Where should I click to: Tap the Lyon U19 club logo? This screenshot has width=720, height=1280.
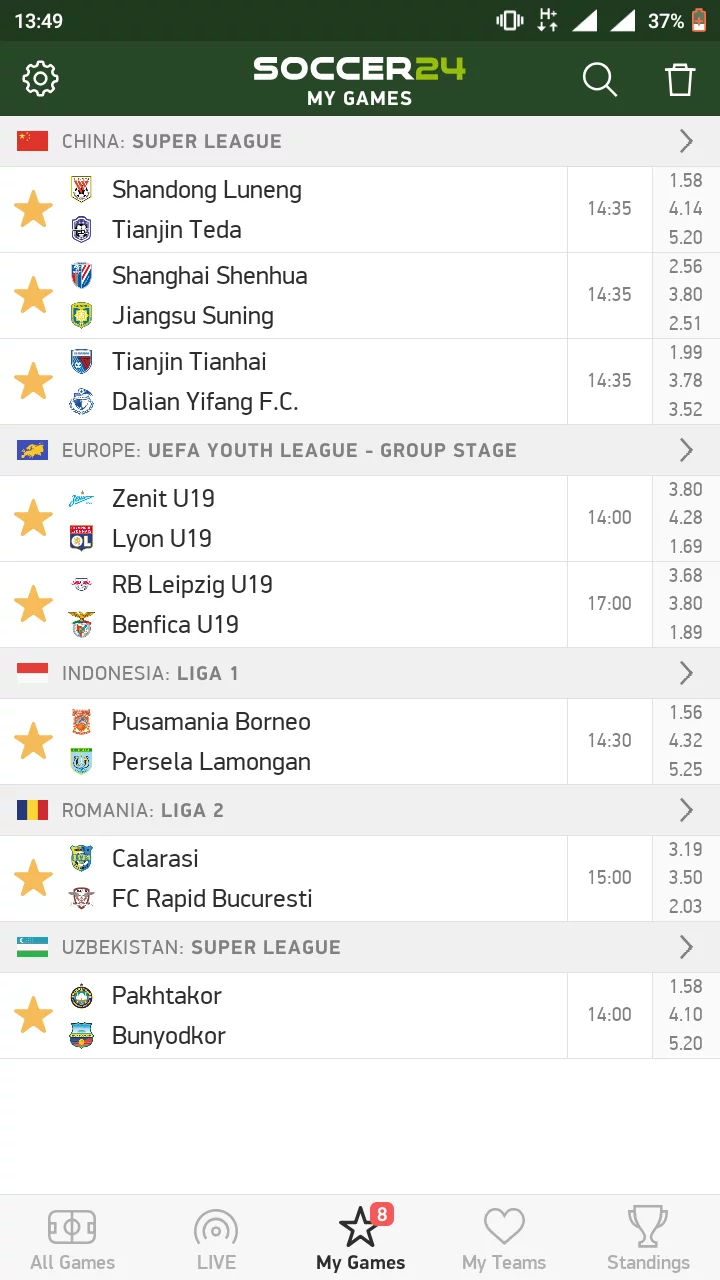coord(81,539)
